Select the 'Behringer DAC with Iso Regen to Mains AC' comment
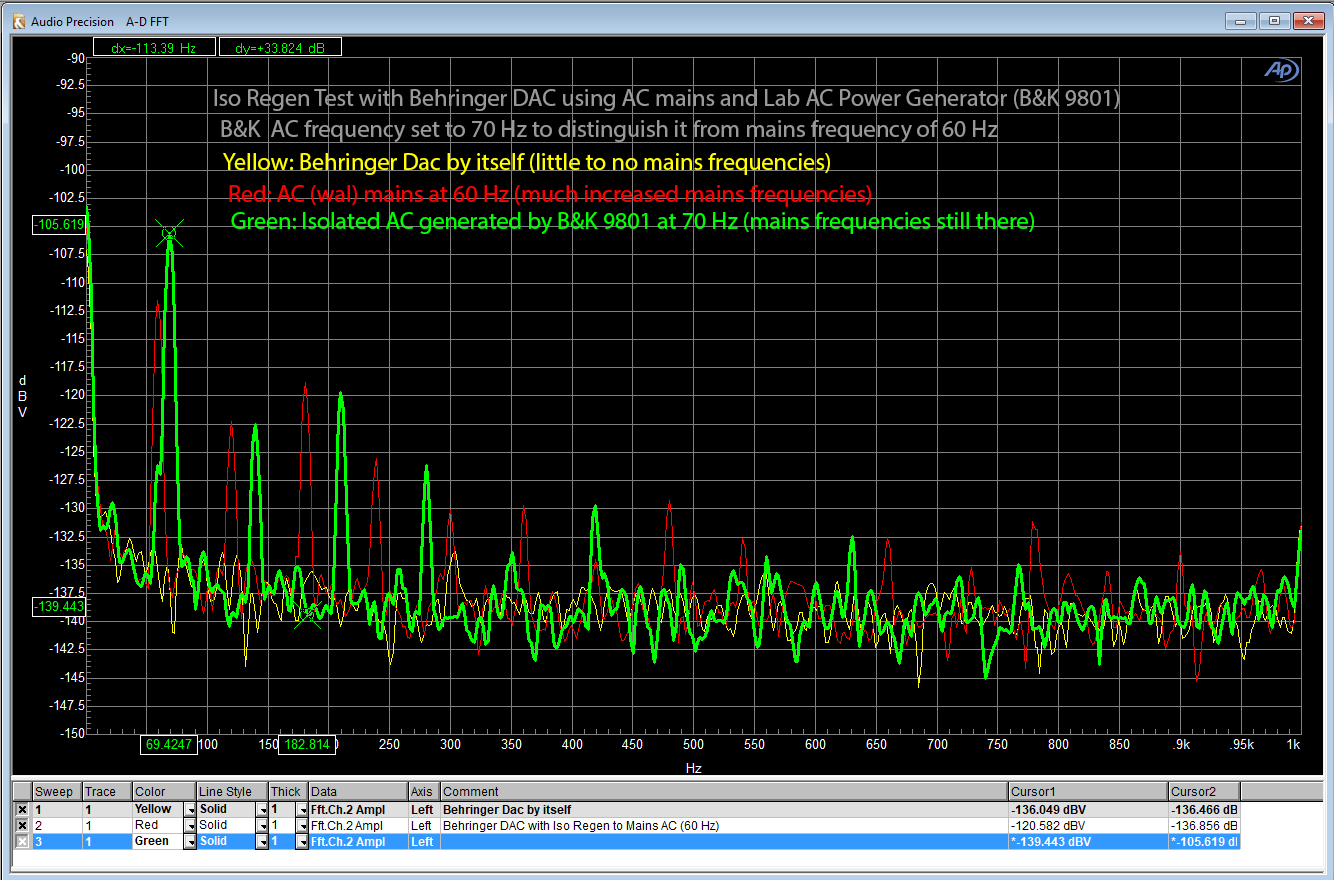The image size is (1334, 880). [724, 825]
